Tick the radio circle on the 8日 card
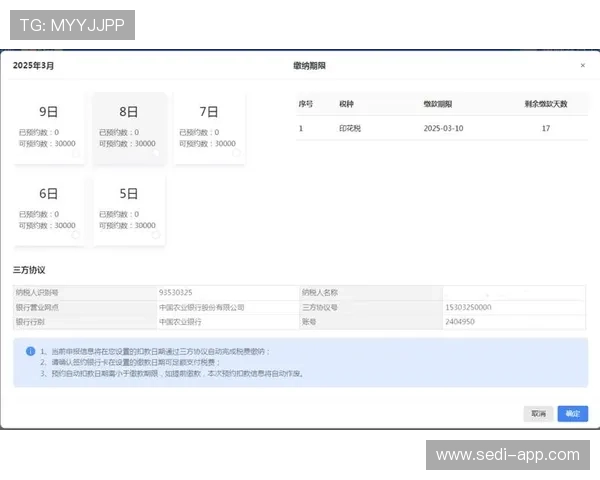The image size is (600, 480). 156,153
